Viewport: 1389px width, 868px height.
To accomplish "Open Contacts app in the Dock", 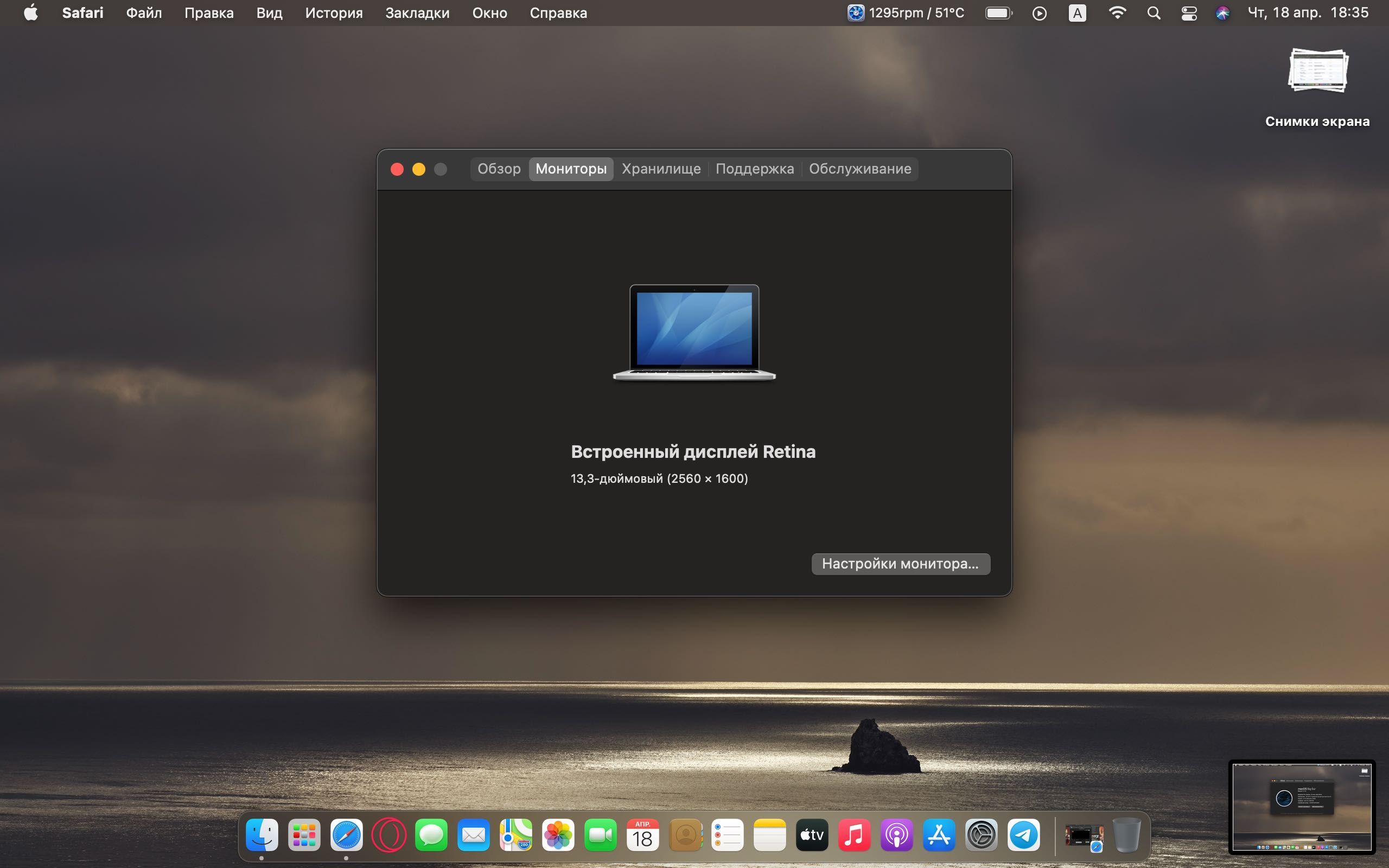I will point(685,835).
